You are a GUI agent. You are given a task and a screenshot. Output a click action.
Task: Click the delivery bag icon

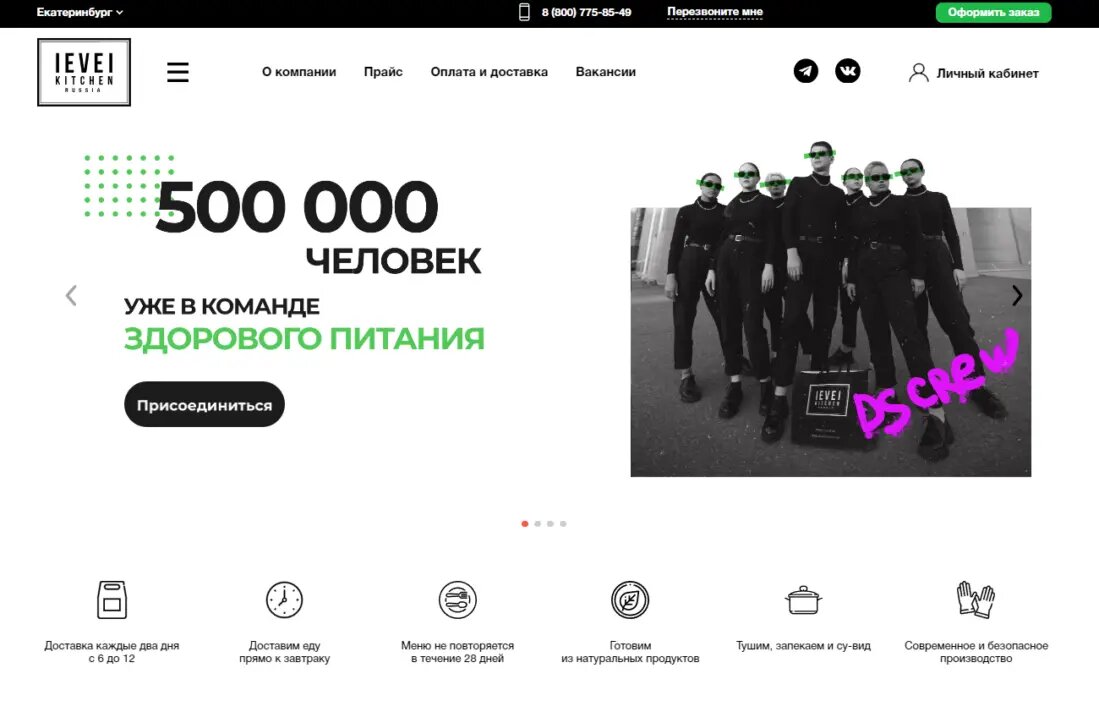[111, 600]
